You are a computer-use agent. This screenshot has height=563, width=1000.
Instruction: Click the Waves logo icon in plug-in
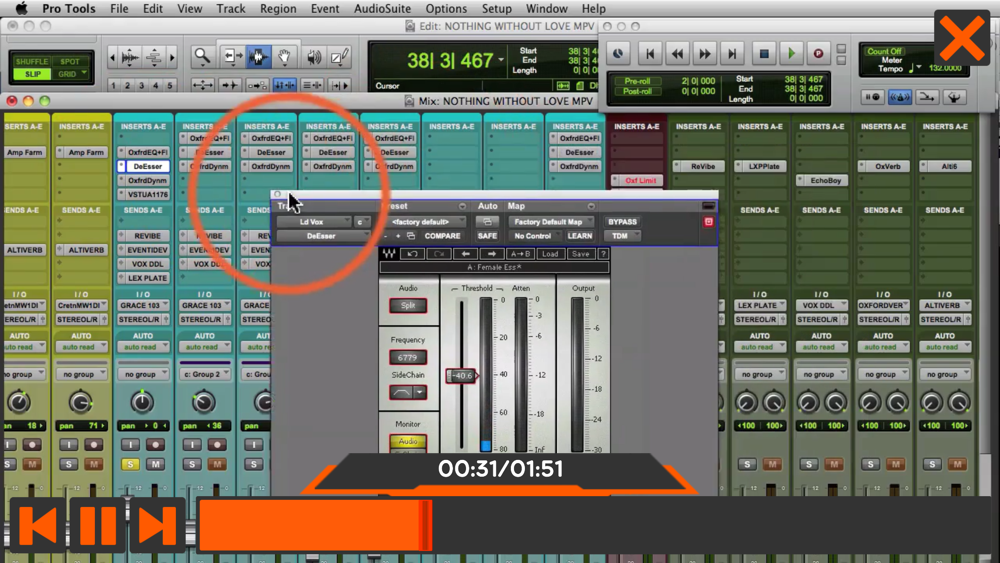click(388, 254)
